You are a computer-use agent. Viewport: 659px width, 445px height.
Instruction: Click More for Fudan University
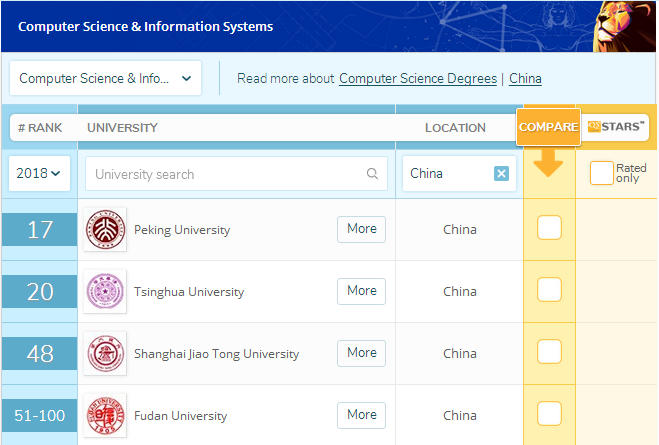[361, 415]
